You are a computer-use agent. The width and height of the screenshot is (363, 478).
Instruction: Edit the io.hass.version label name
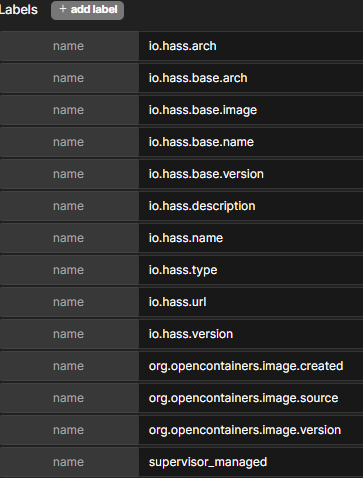tap(251, 334)
